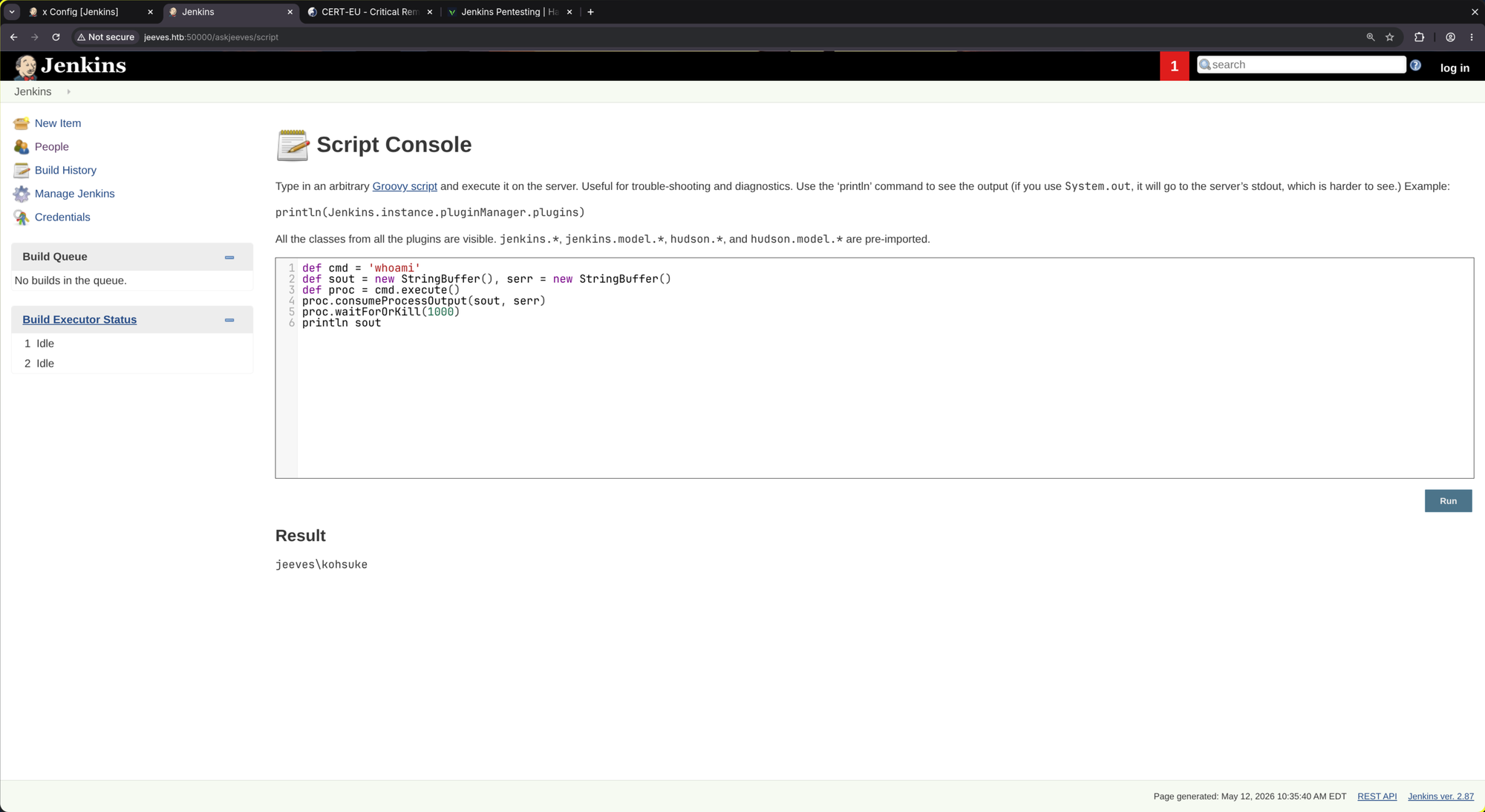Viewport: 1485px width, 812px height.
Task: Open the REST API footer link
Action: [1377, 796]
